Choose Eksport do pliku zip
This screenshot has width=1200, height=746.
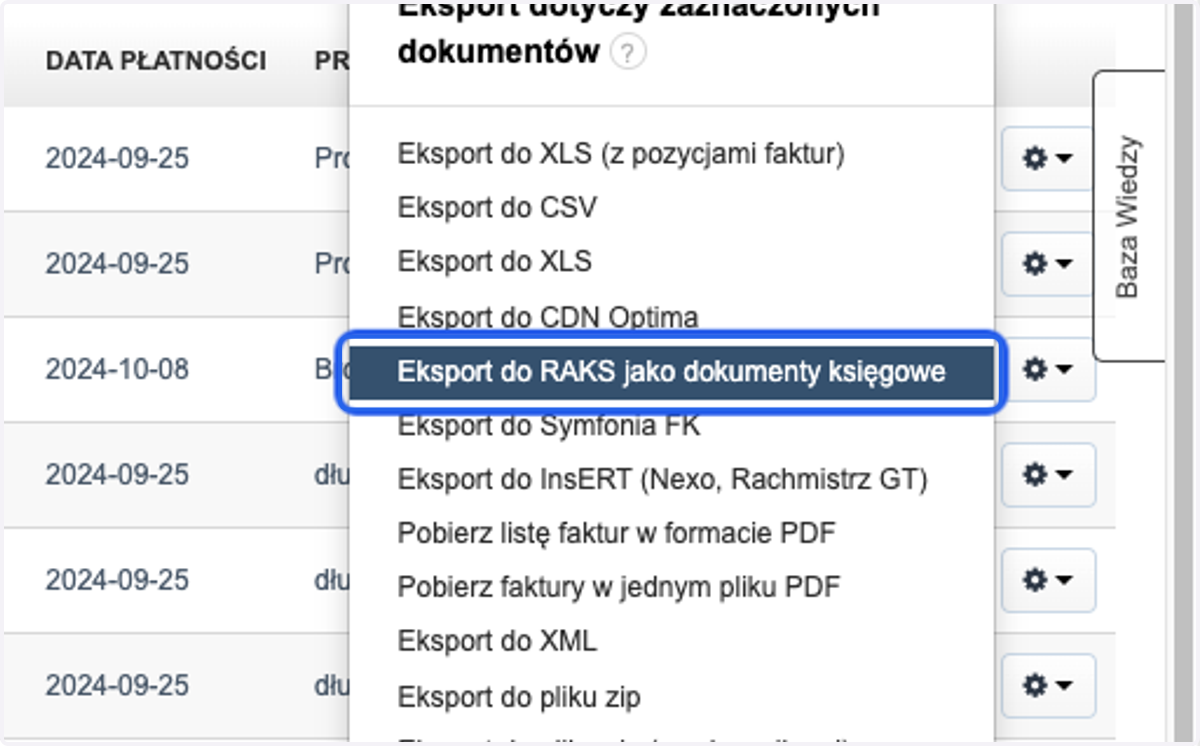pyautogui.click(x=519, y=695)
